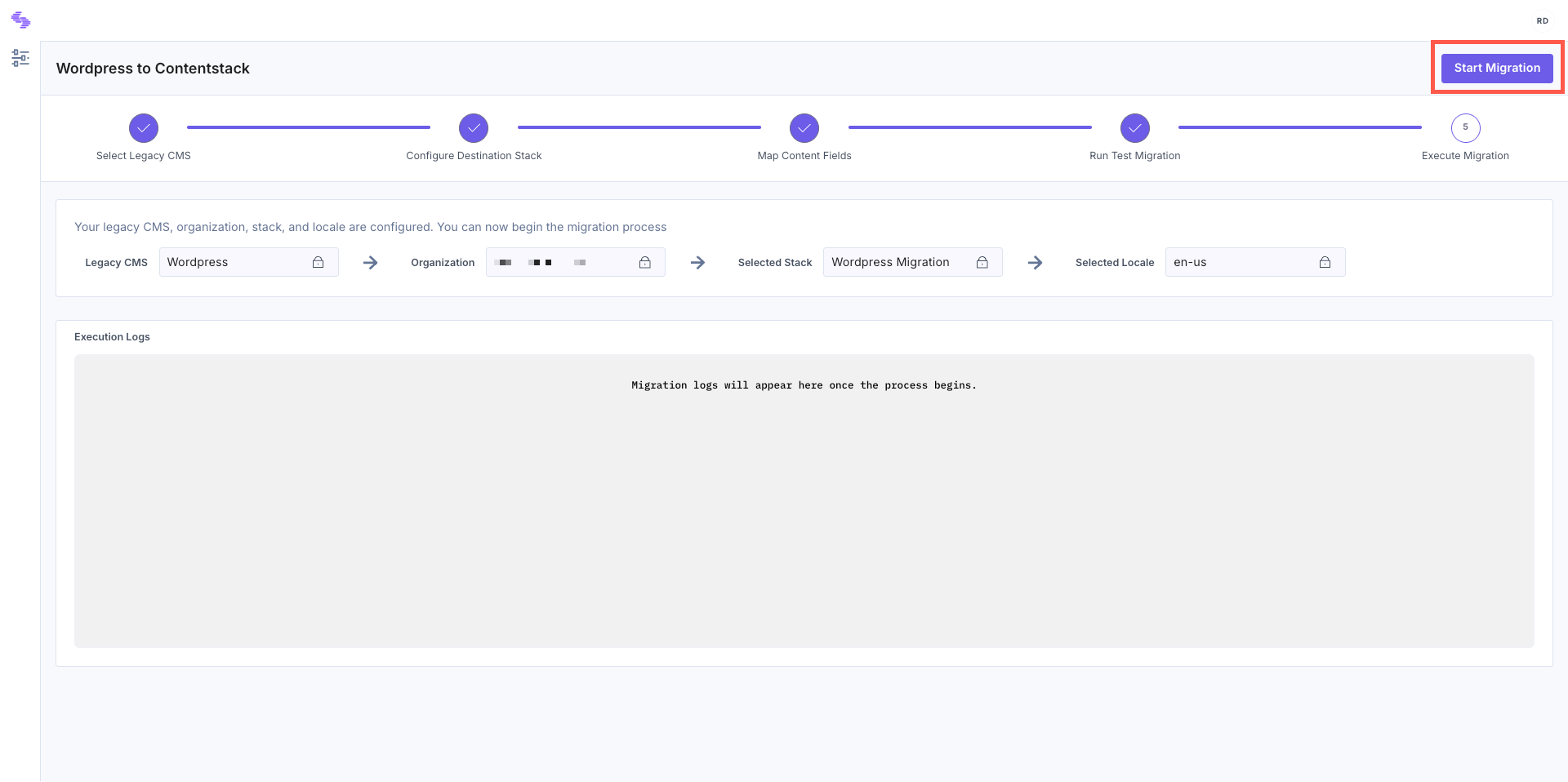Click the Legacy CMS label

click(117, 263)
